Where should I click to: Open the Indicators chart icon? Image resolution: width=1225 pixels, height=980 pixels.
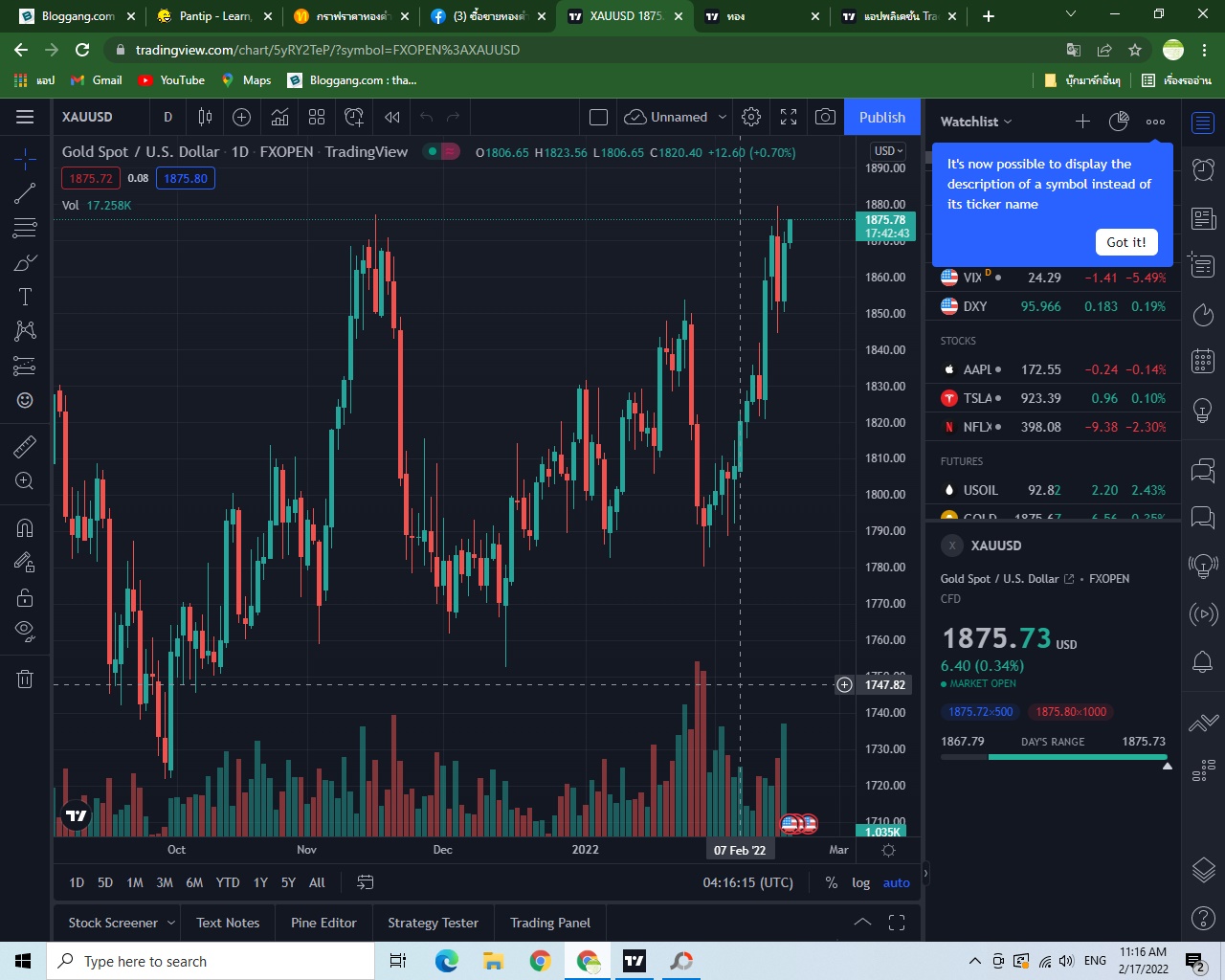point(279,117)
